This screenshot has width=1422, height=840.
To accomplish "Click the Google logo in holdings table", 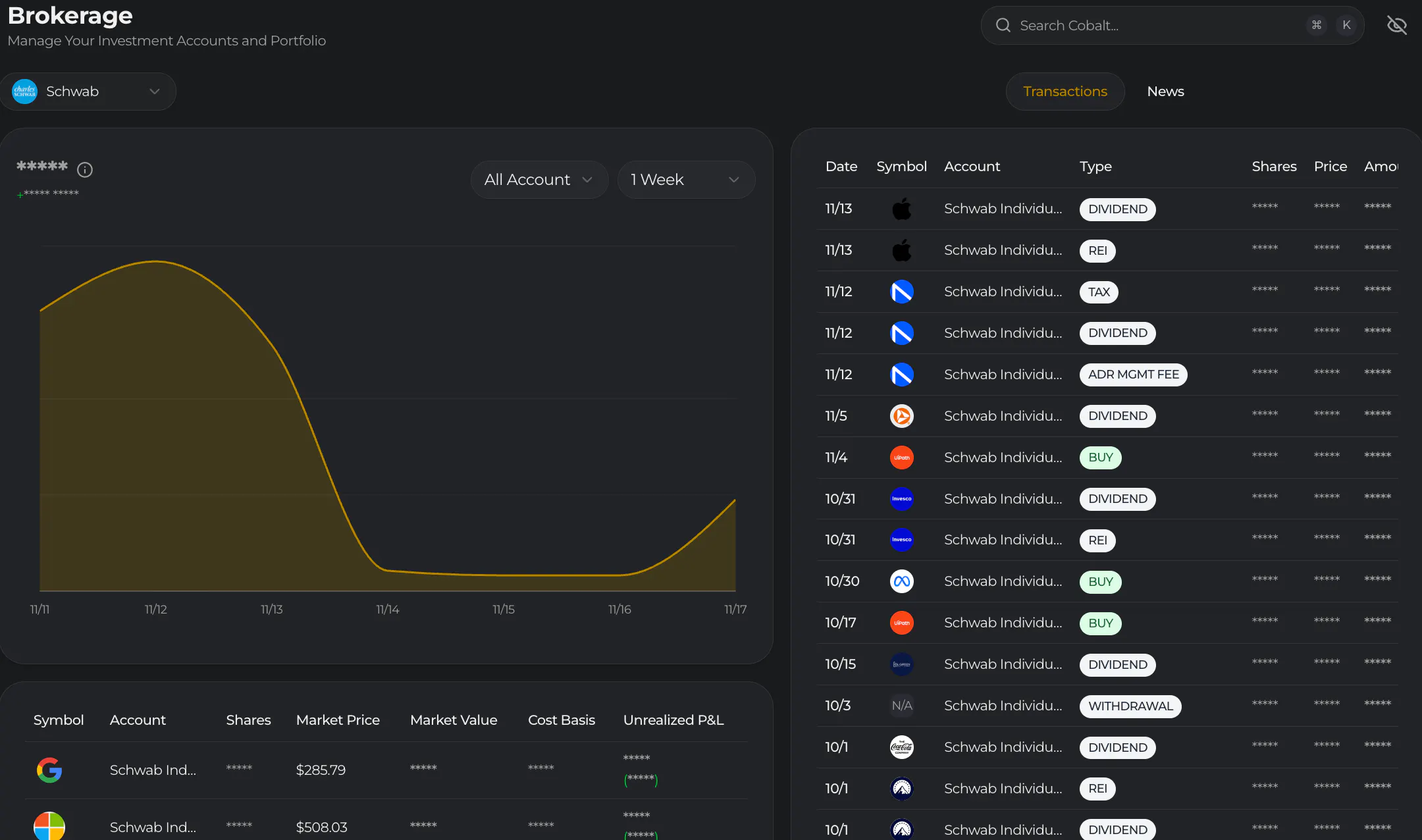I will click(x=49, y=770).
